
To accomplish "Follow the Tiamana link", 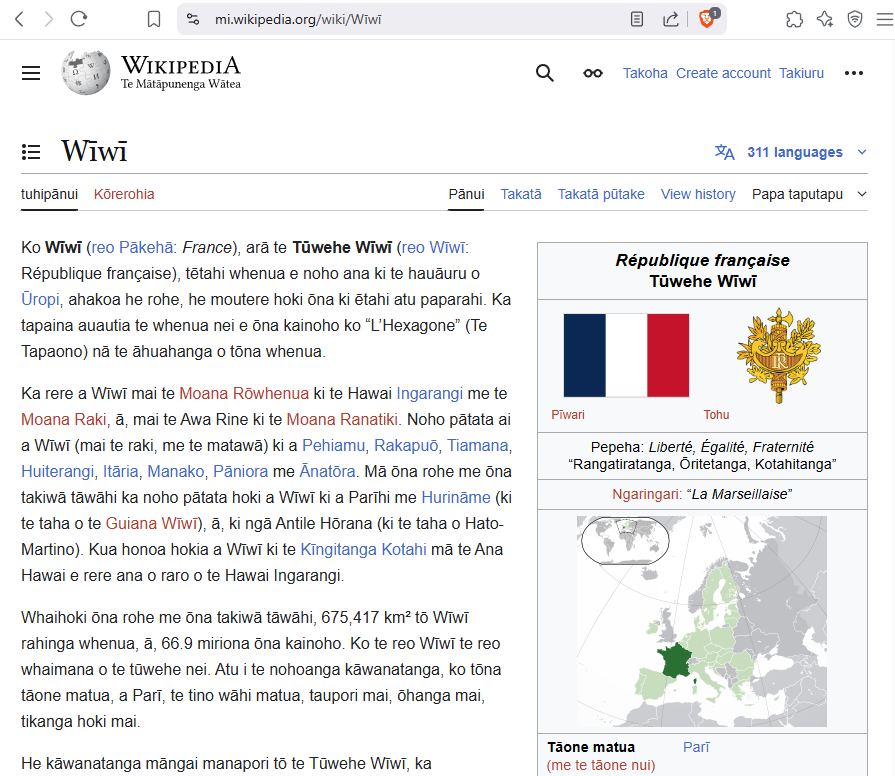I will 477,446.
